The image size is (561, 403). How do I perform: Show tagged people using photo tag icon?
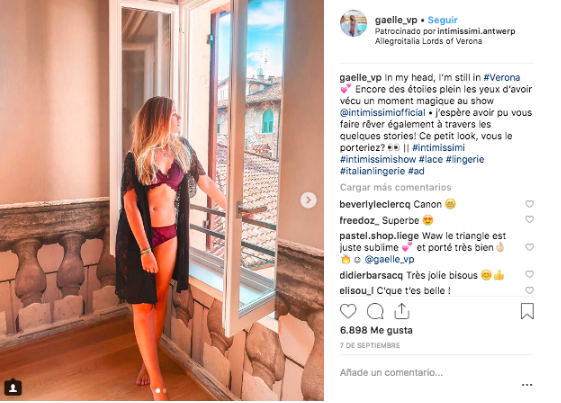point(13,388)
